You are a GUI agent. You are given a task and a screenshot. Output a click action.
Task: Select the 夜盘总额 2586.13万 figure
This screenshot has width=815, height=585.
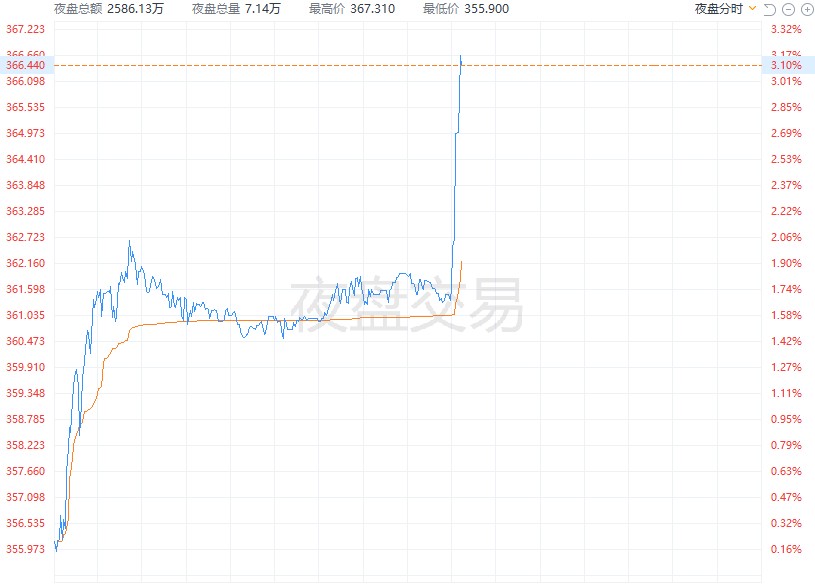click(x=109, y=9)
